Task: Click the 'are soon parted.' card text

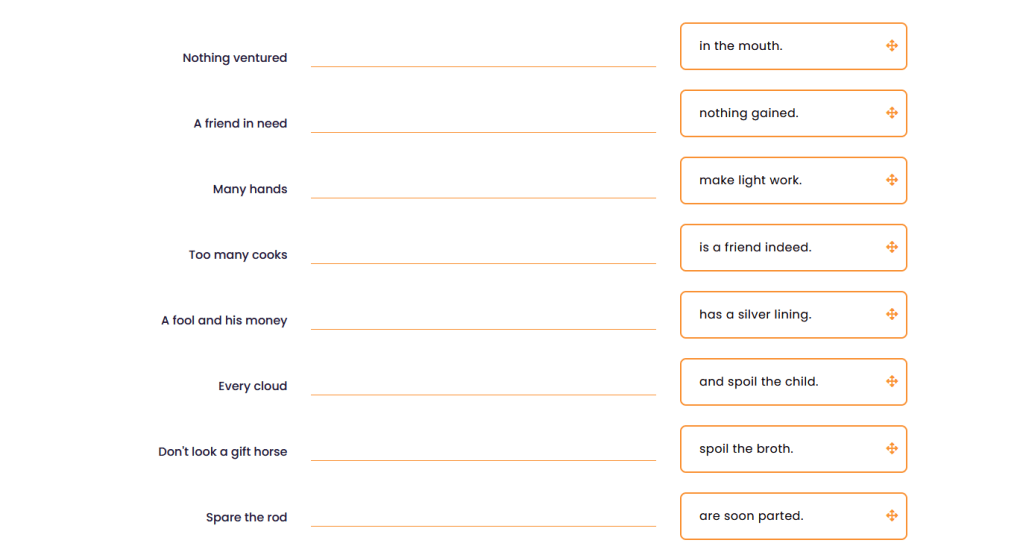Action: (x=751, y=516)
